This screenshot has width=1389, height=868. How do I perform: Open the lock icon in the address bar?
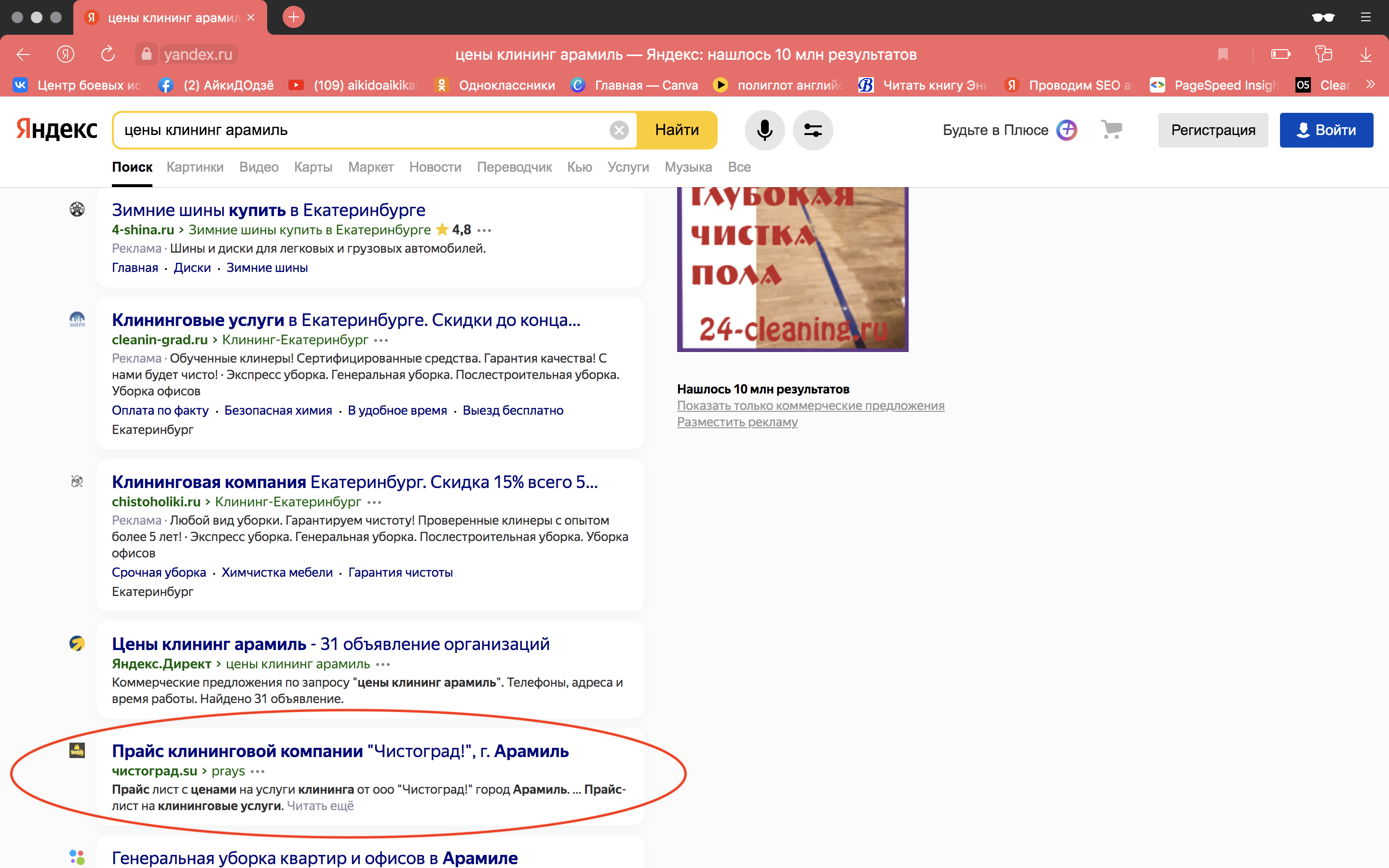146,54
